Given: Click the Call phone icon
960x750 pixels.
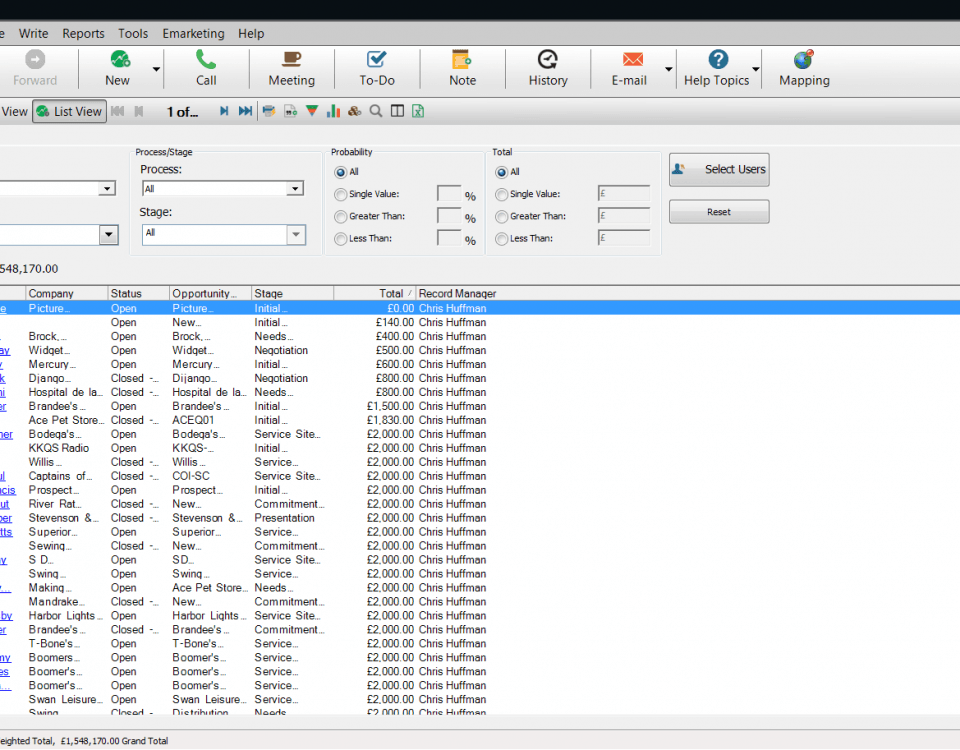Looking at the screenshot, I should point(206,59).
